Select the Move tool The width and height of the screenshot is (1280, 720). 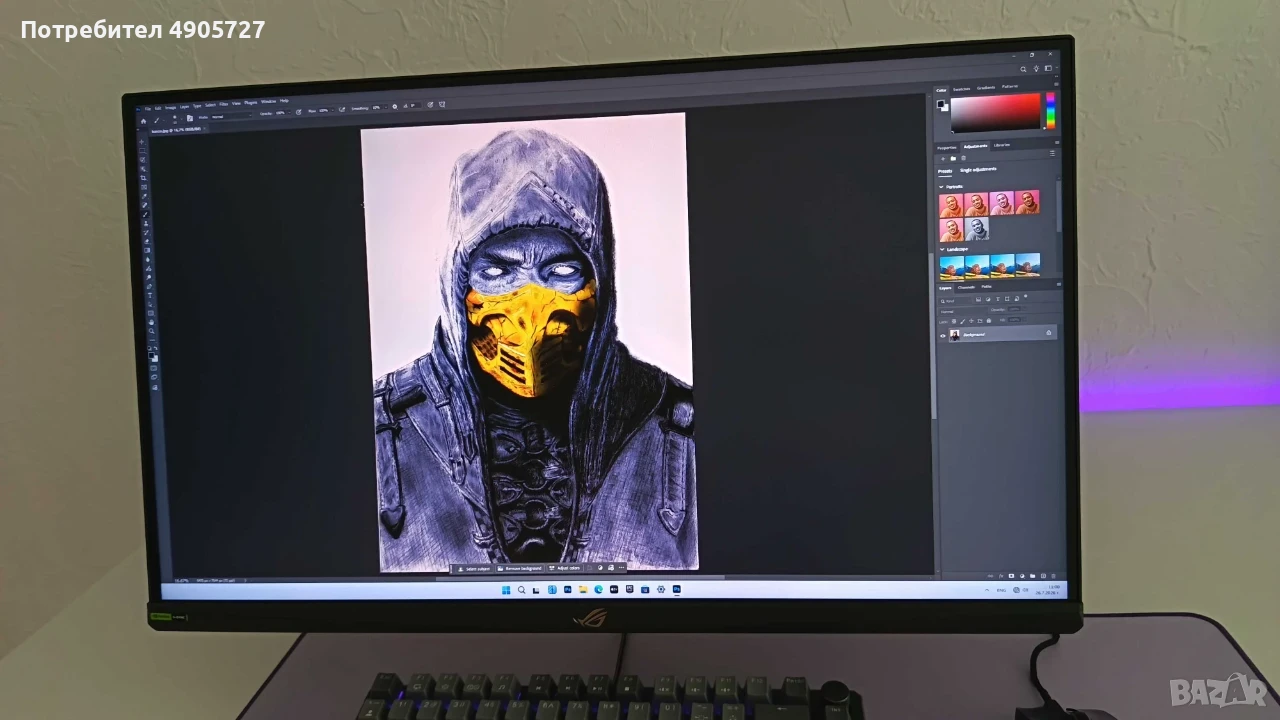pyautogui.click(x=142, y=140)
